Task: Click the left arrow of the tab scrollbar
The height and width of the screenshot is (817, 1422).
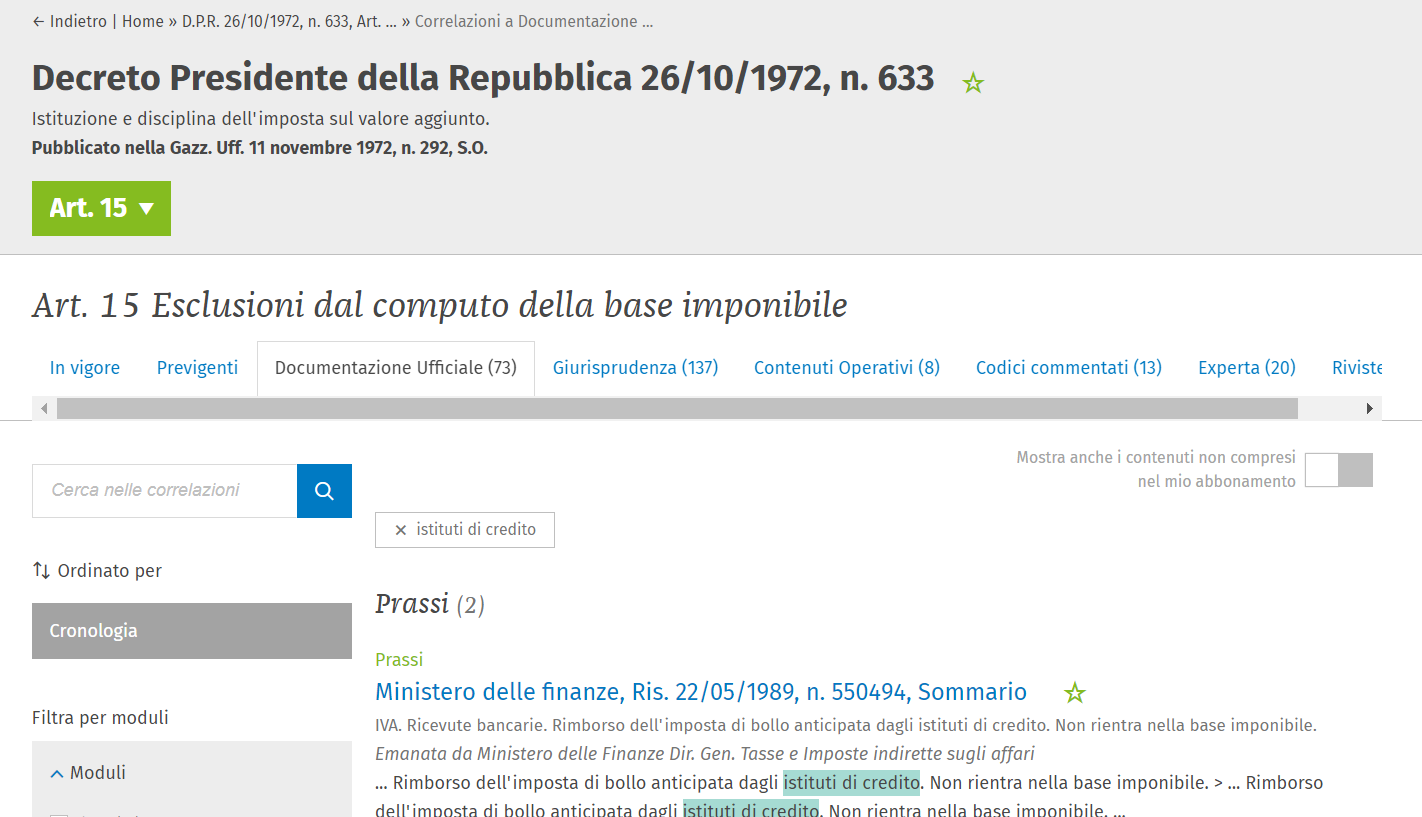Action: click(44, 409)
